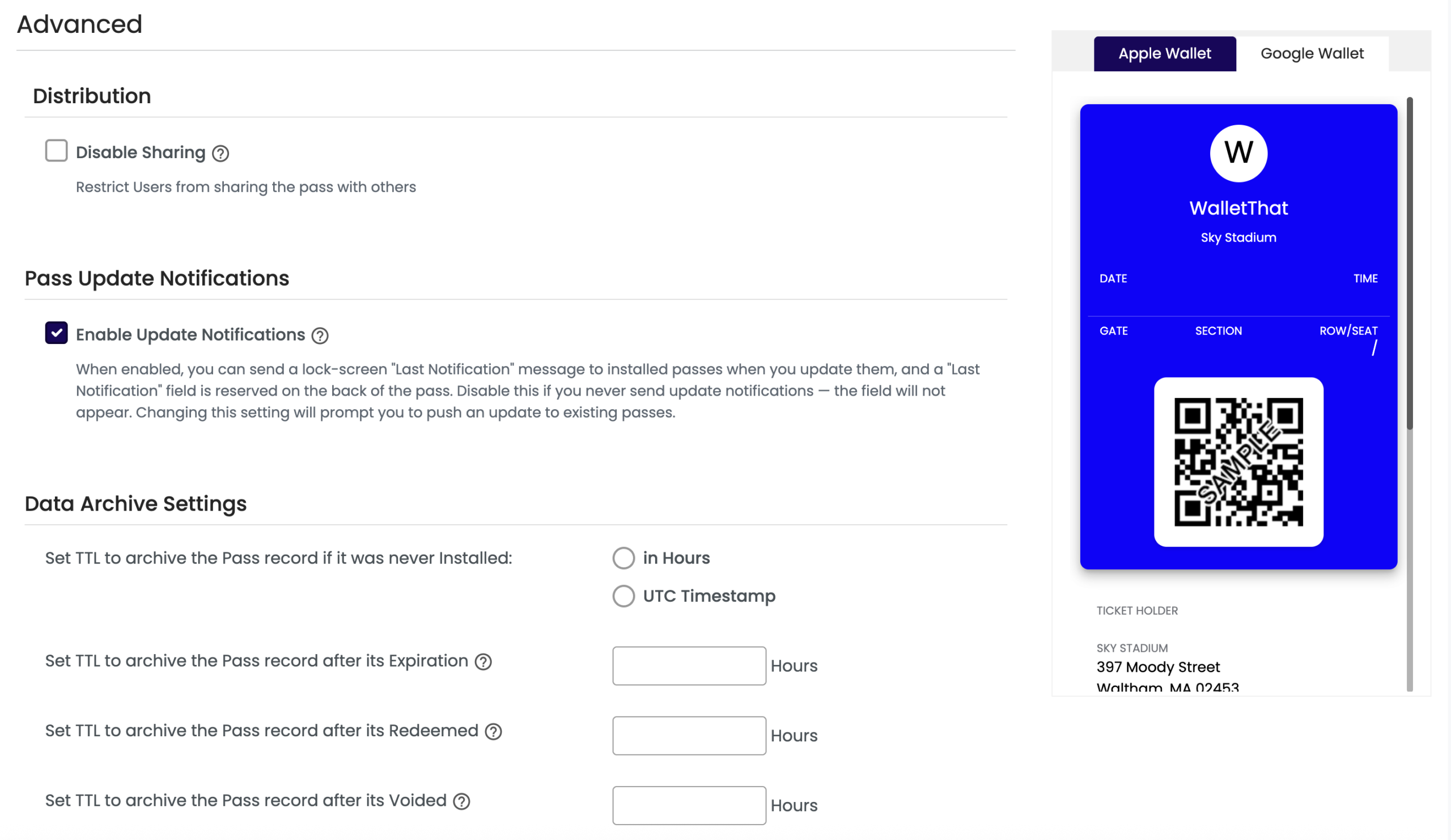
Task: Focus the Voided TTL hours field
Action: pos(689,806)
